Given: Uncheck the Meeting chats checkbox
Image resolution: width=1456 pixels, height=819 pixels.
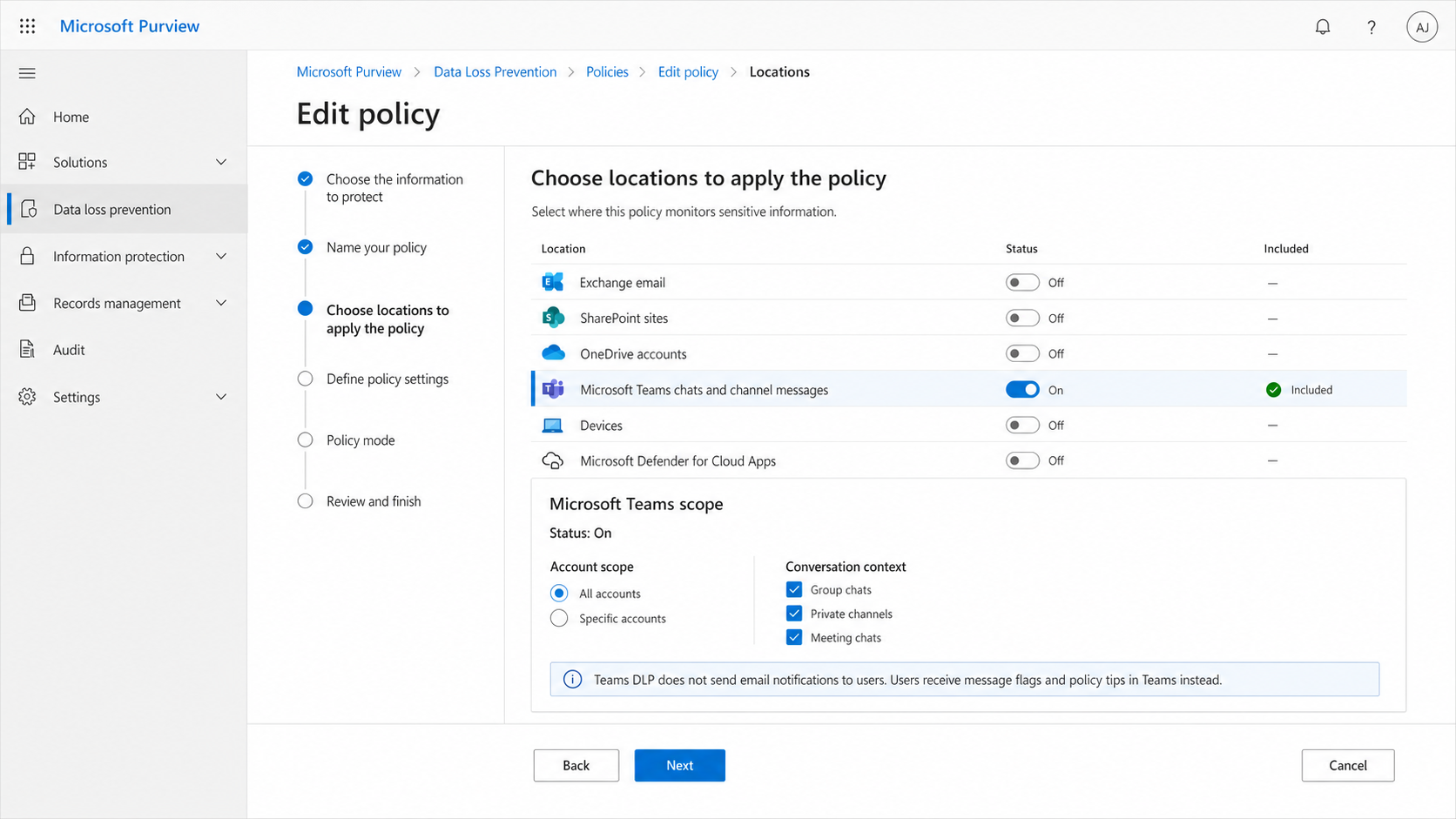Looking at the screenshot, I should [x=794, y=637].
